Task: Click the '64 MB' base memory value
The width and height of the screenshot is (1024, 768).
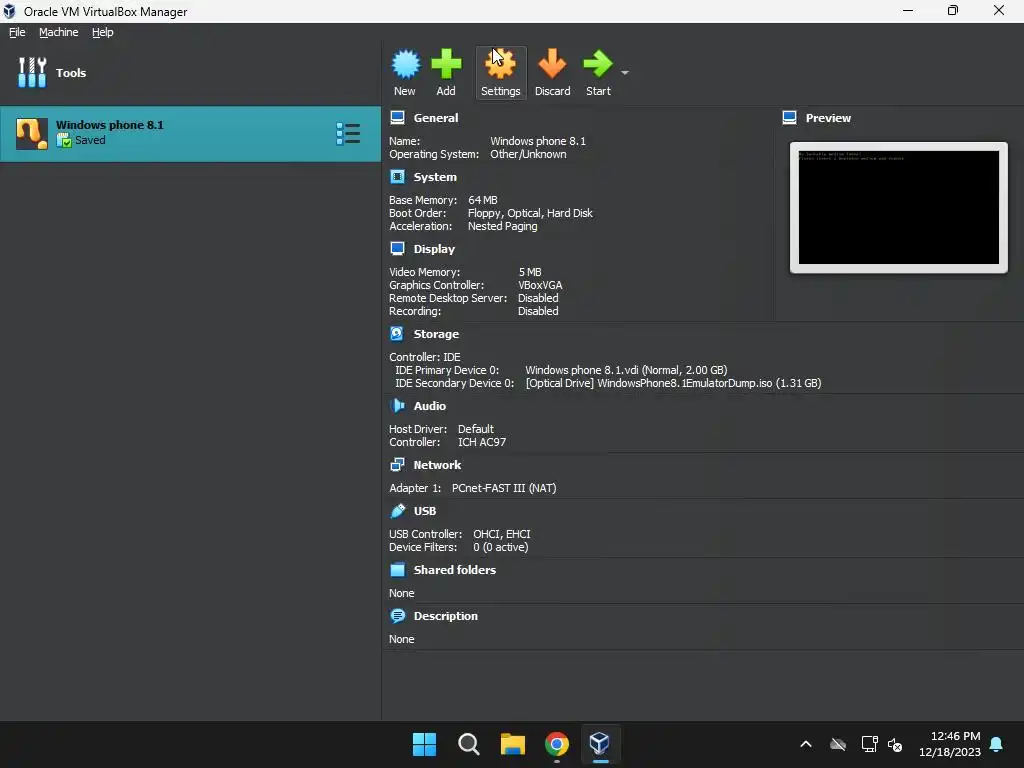Action: (x=483, y=200)
